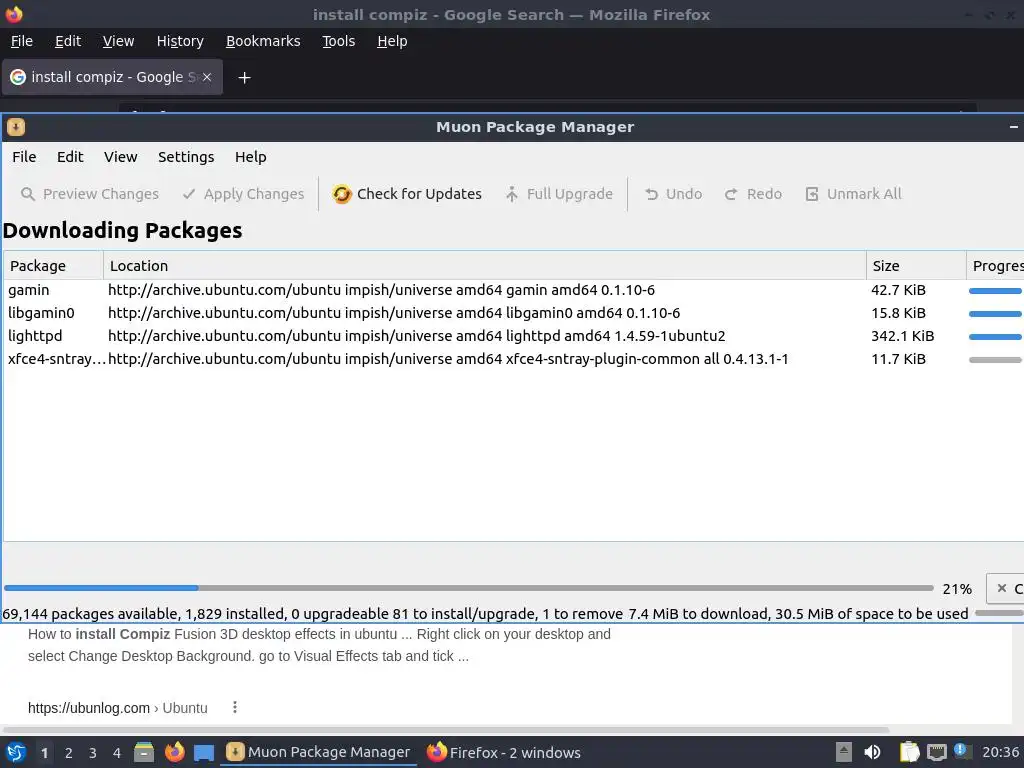The width and height of the screenshot is (1024, 768).
Task: Open the application launcher menu in taskbar
Action: (16, 752)
